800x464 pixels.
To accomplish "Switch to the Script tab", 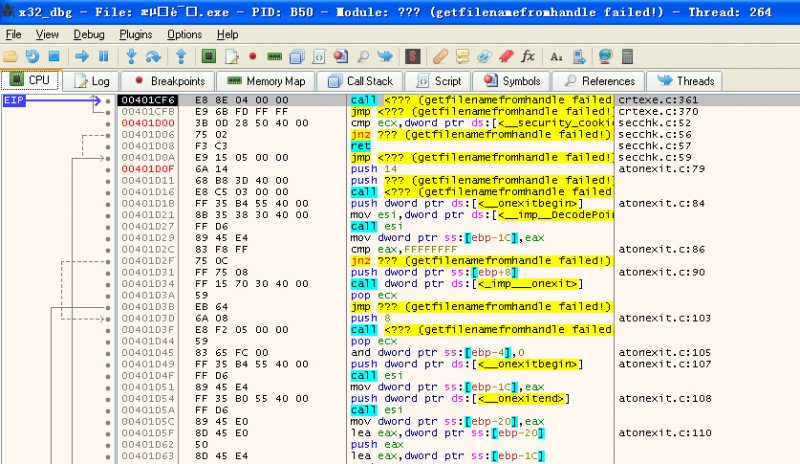I will click(x=438, y=81).
